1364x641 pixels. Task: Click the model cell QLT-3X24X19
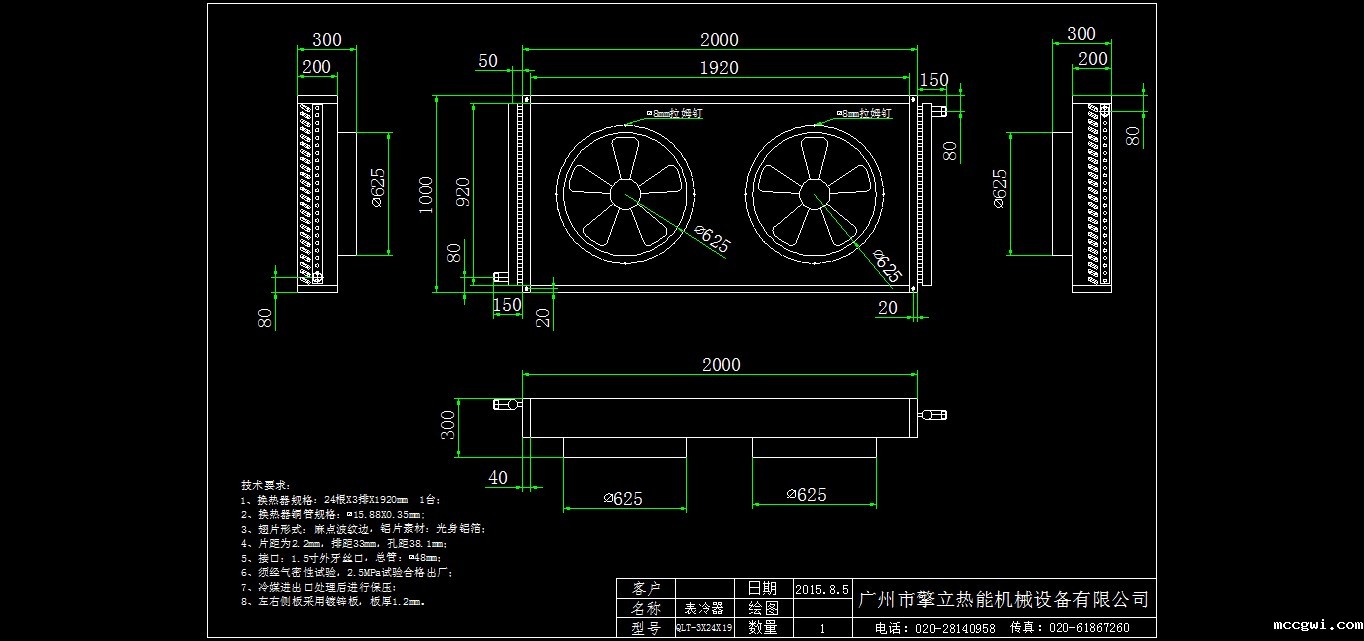pos(704,629)
